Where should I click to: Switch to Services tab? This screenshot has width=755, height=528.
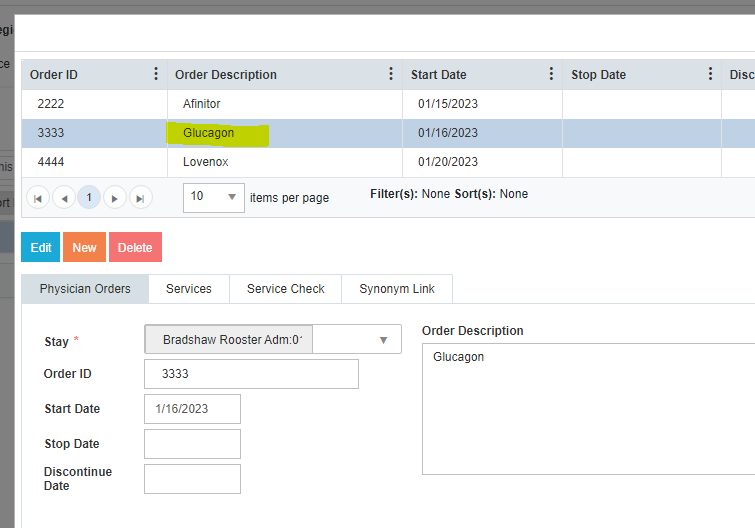(189, 289)
